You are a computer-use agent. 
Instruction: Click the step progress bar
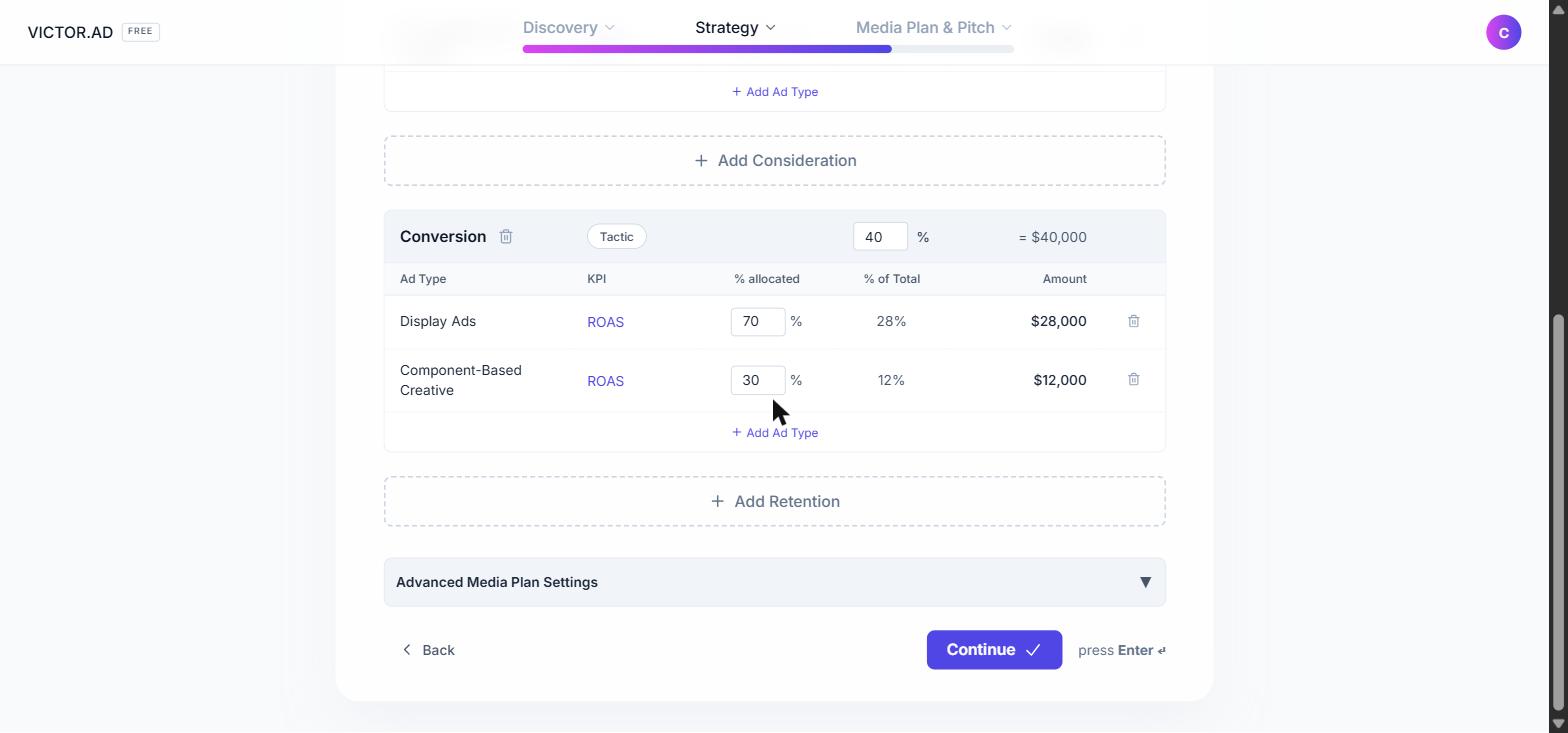[768, 48]
